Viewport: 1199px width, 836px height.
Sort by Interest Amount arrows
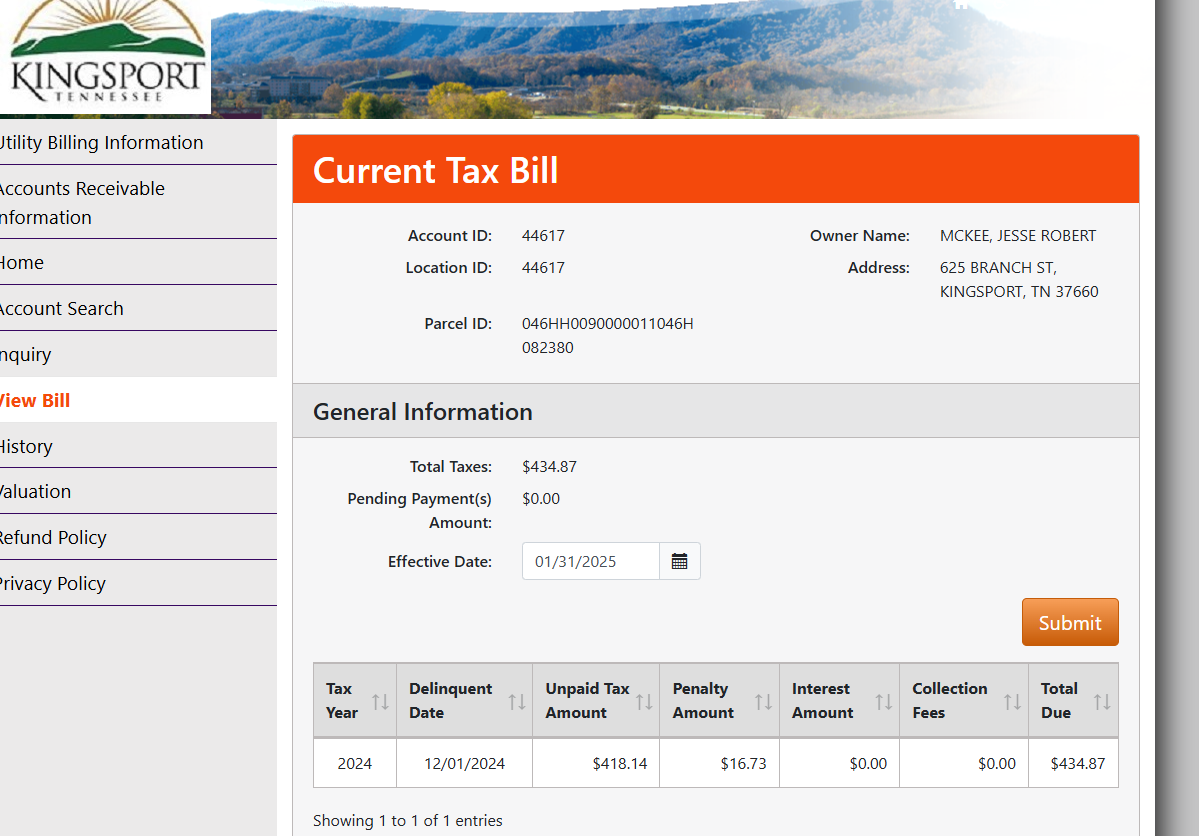click(884, 702)
